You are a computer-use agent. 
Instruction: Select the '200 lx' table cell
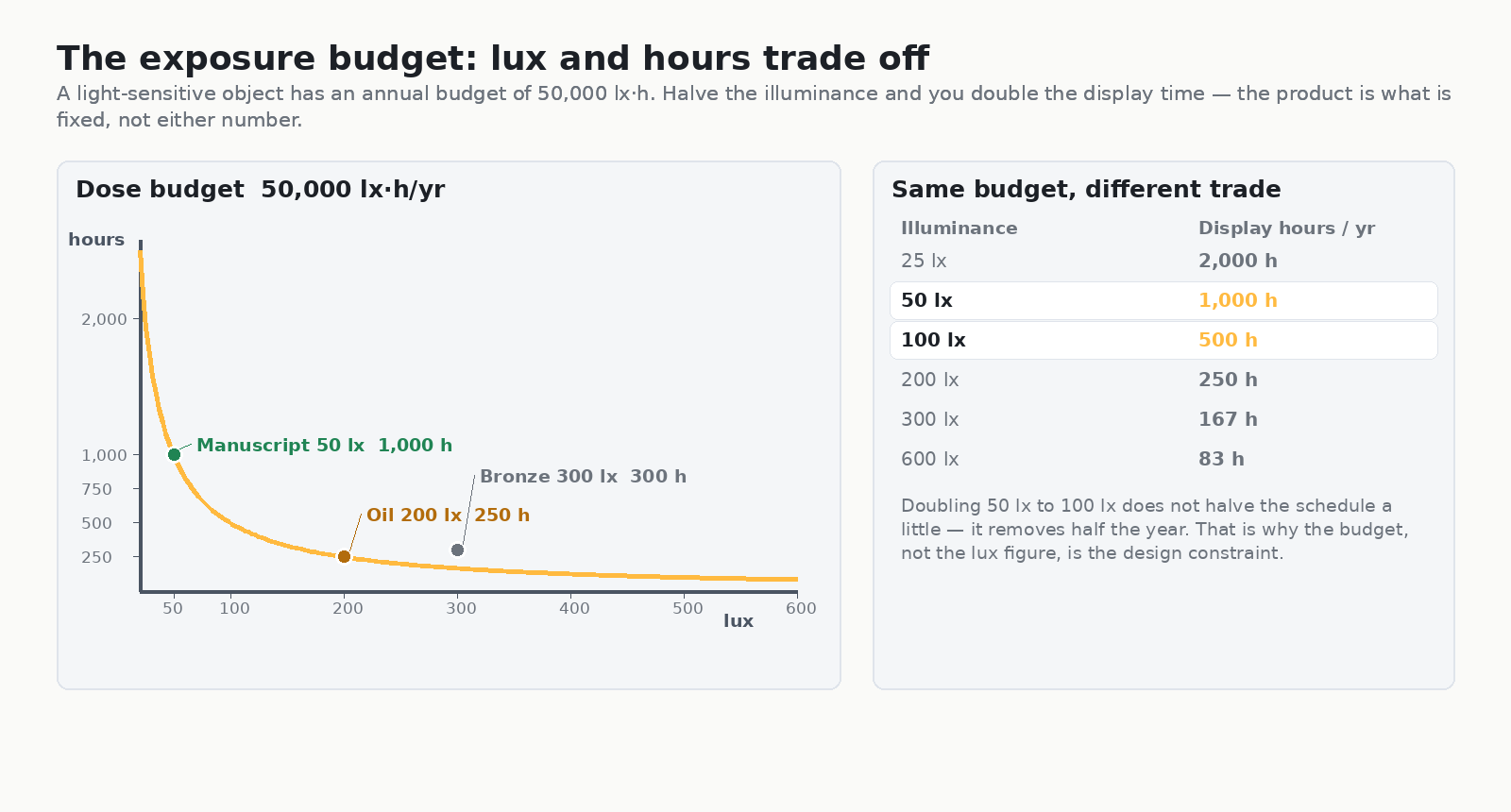click(929, 381)
